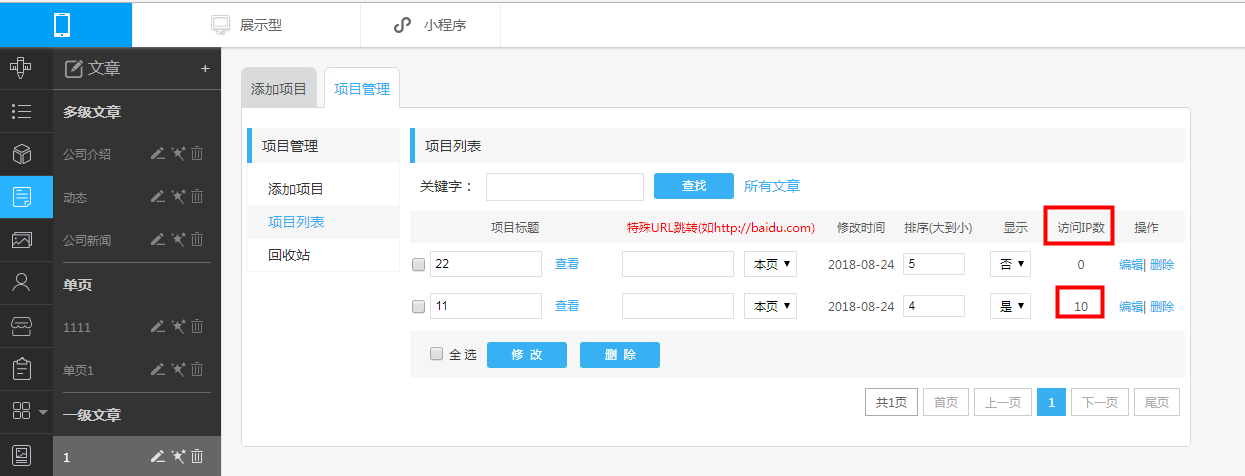This screenshot has width=1245, height=476.
Task: Click the shop storefront icon in sidebar
Action: 21,325
